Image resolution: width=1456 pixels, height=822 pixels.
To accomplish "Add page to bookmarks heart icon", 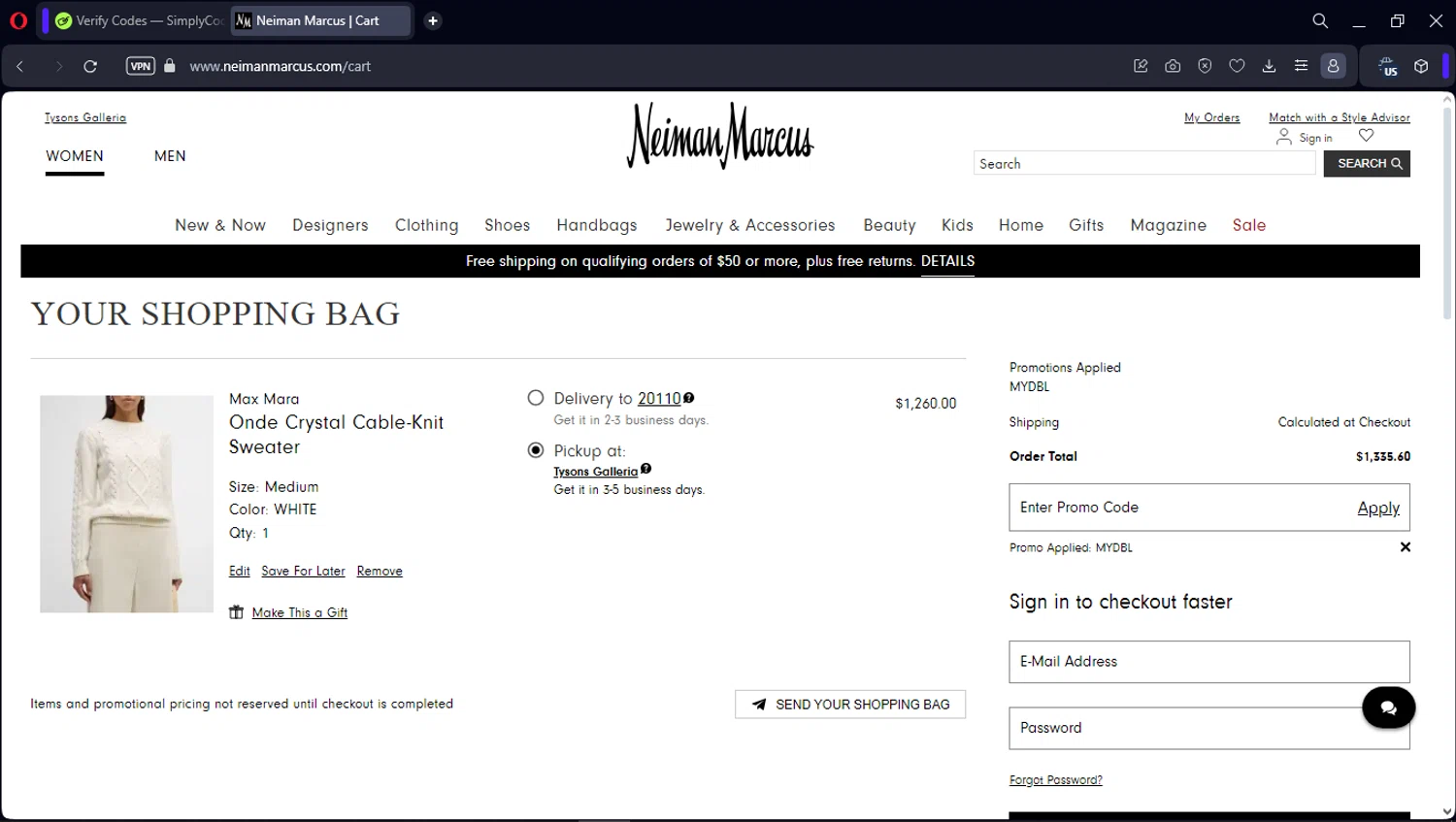I will tap(1237, 66).
